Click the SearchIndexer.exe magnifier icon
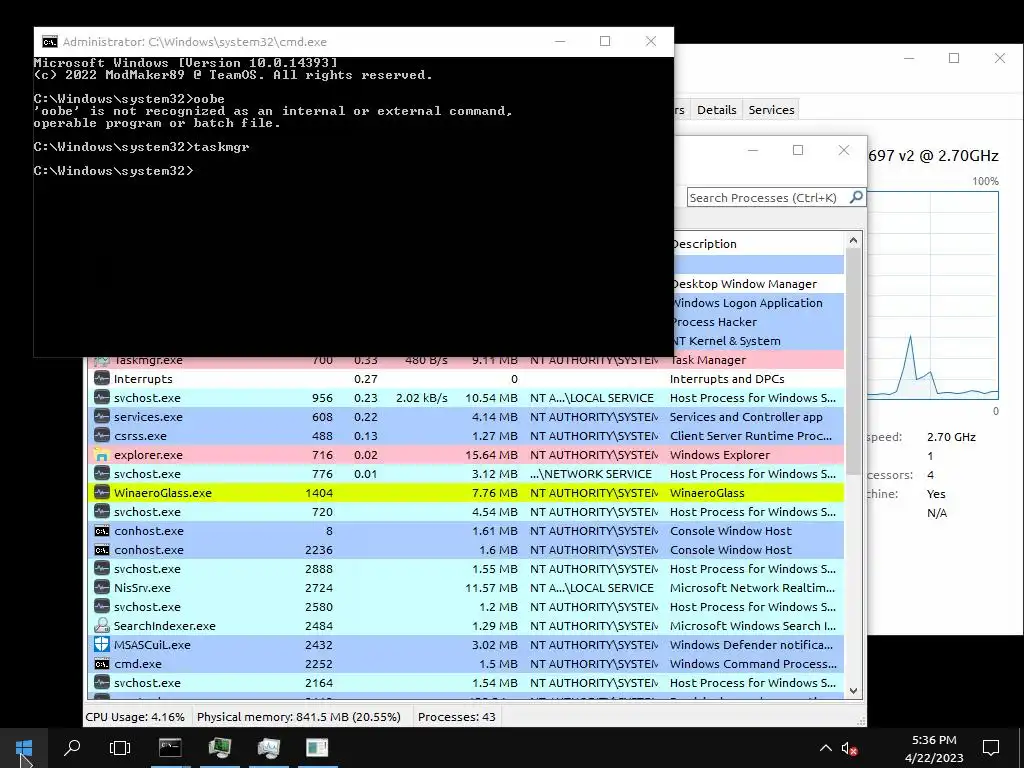Image resolution: width=1024 pixels, height=768 pixels. pyautogui.click(x=101, y=626)
